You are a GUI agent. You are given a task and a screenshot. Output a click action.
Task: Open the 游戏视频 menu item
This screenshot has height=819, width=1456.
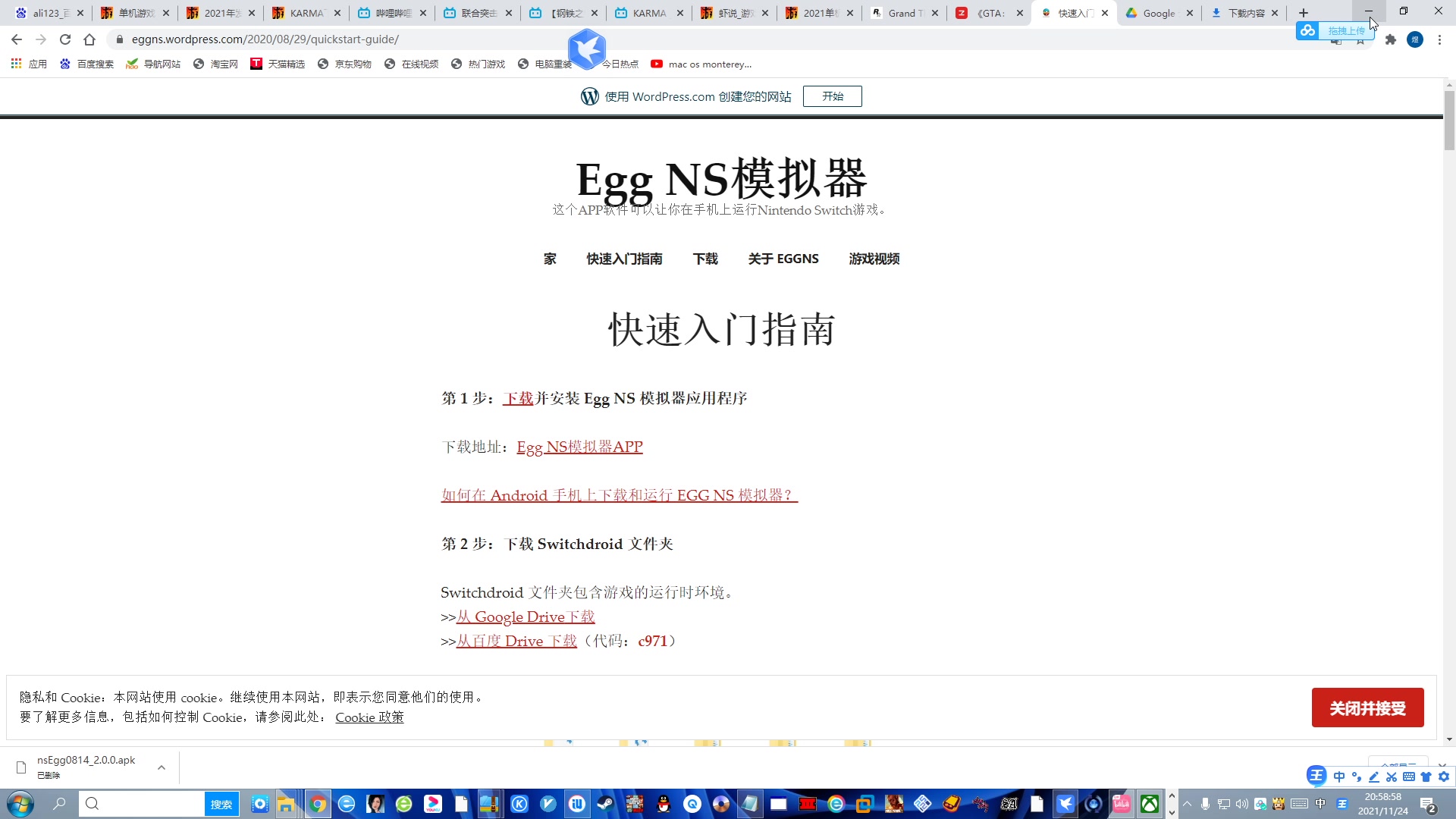[874, 259]
